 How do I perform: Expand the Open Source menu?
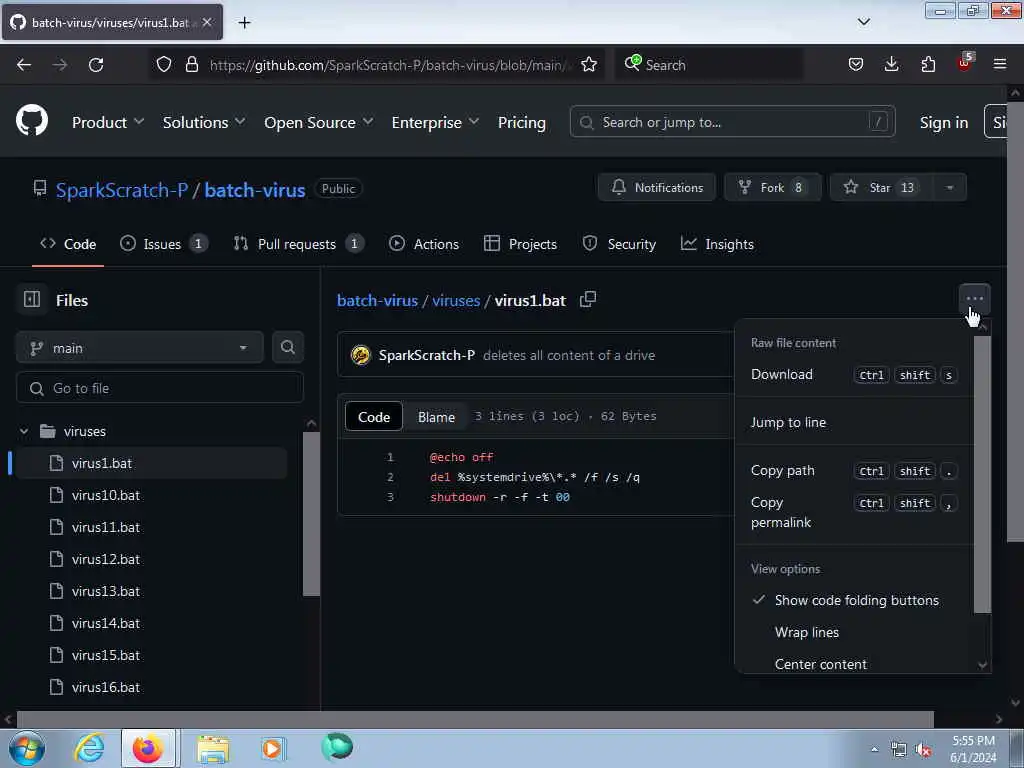319,122
